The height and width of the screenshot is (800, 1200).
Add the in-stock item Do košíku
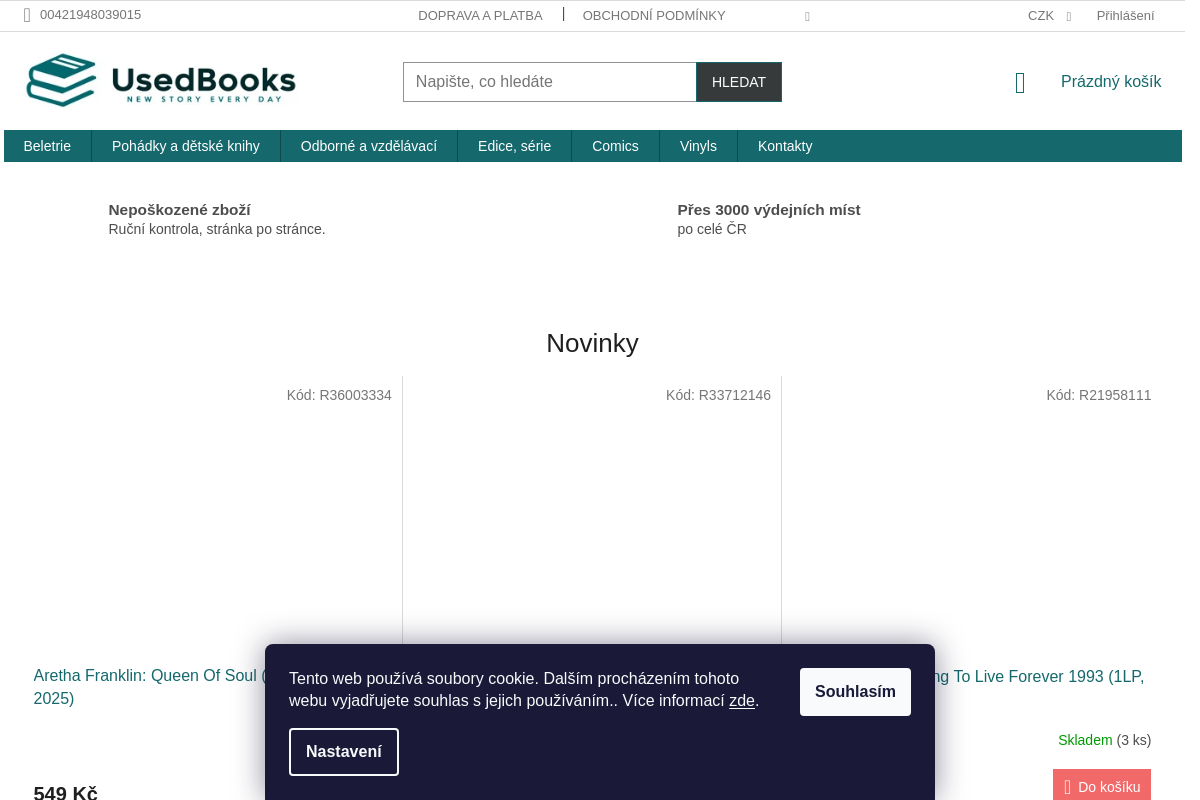(x=1102, y=786)
